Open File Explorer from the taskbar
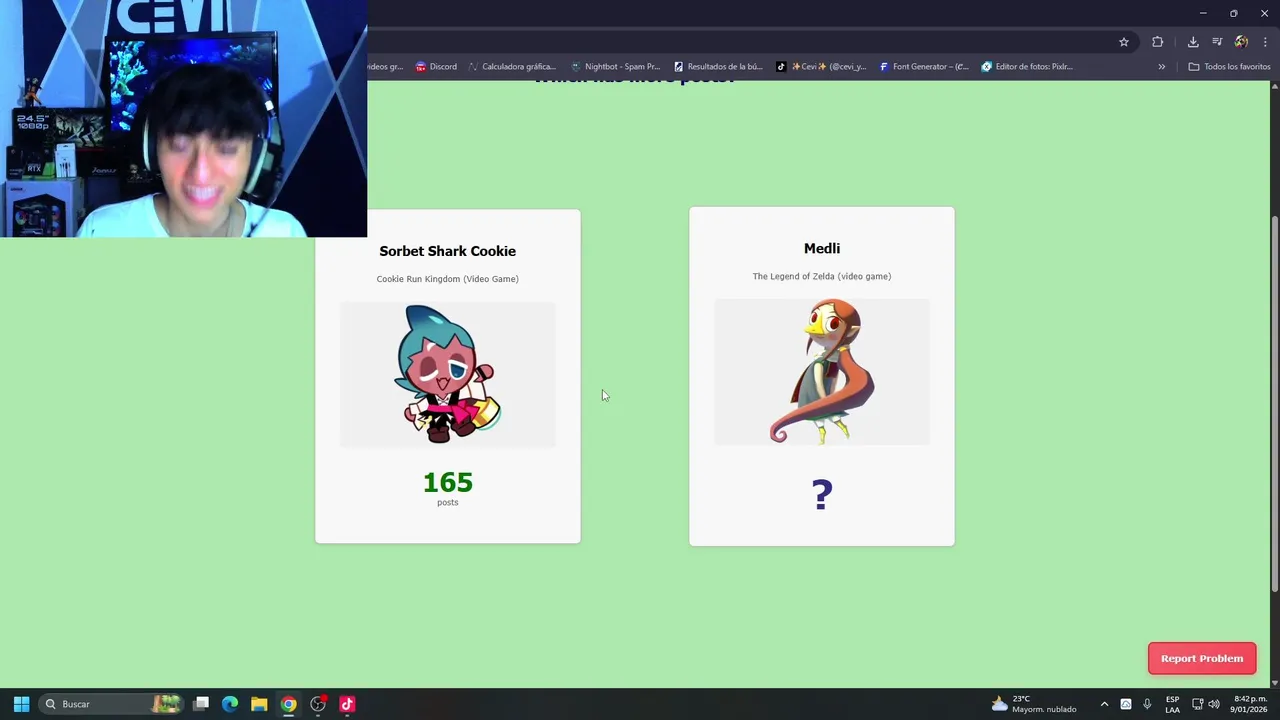 (259, 704)
